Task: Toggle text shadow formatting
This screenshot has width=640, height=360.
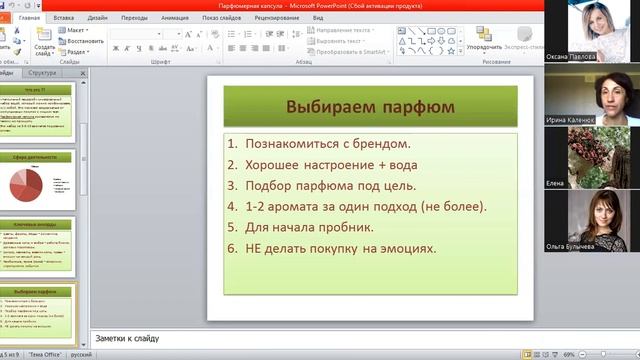Action: pyautogui.click(x=151, y=49)
